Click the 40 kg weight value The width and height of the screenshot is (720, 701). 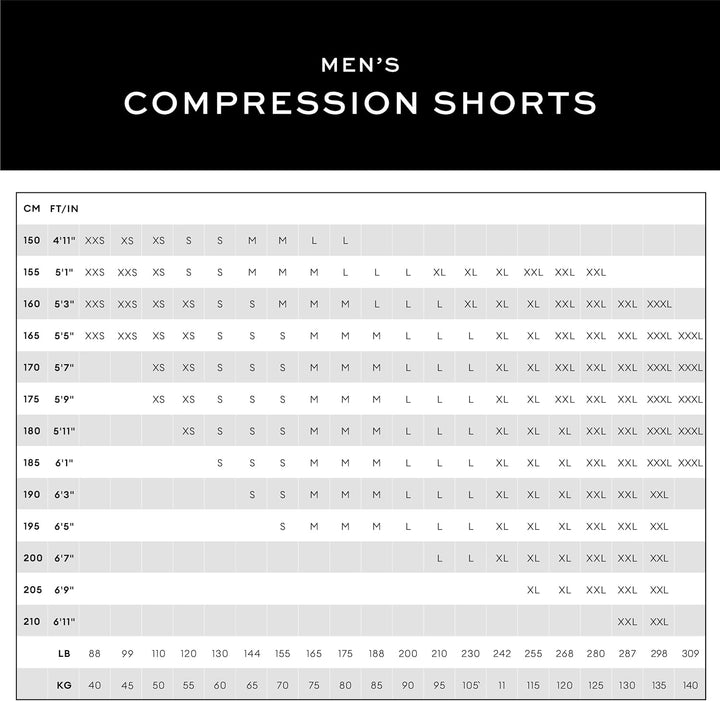pos(95,685)
